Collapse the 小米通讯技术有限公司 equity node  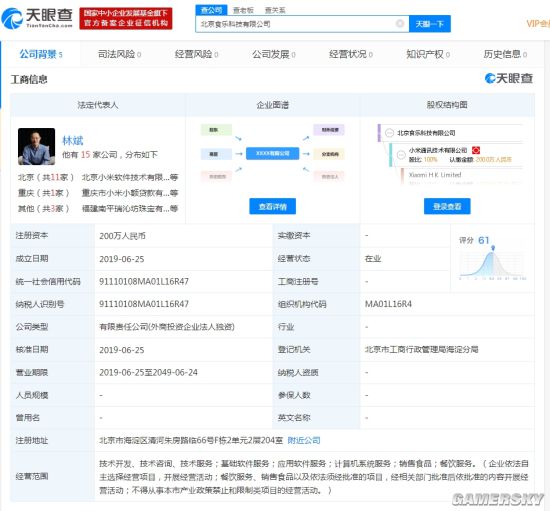pyautogui.click(x=401, y=154)
